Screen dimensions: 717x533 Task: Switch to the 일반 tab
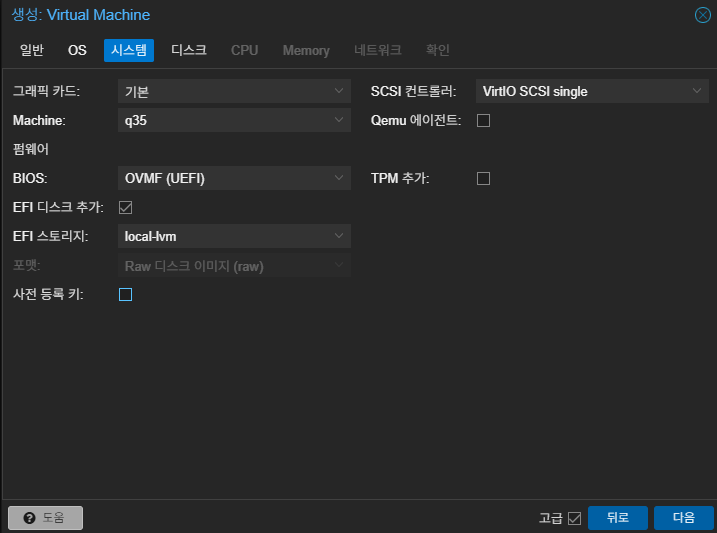(x=32, y=50)
